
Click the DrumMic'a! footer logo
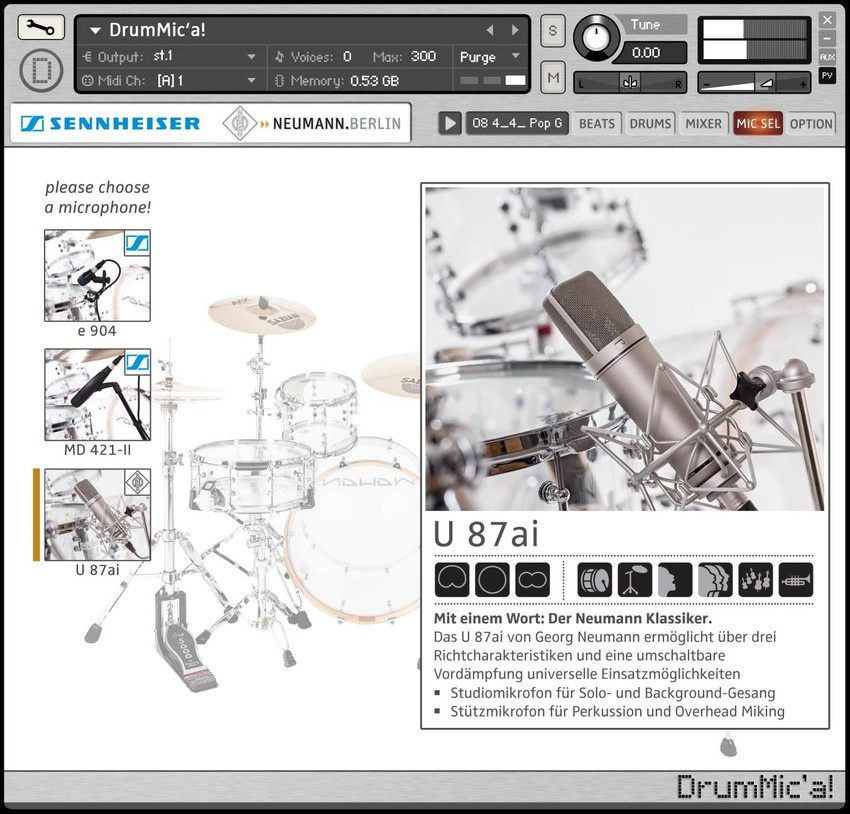click(755, 786)
